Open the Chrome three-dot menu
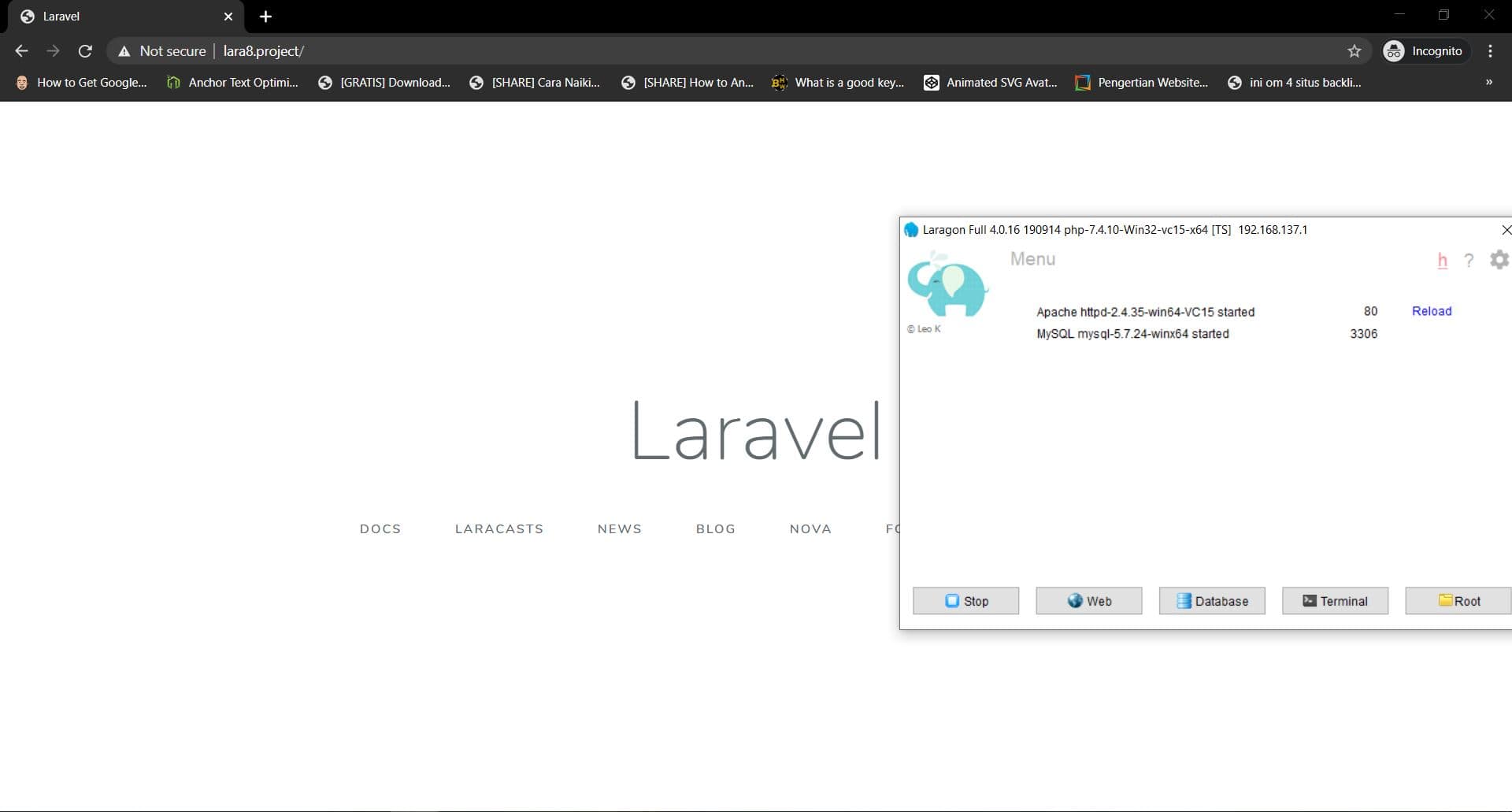1512x812 pixels. [1490, 51]
